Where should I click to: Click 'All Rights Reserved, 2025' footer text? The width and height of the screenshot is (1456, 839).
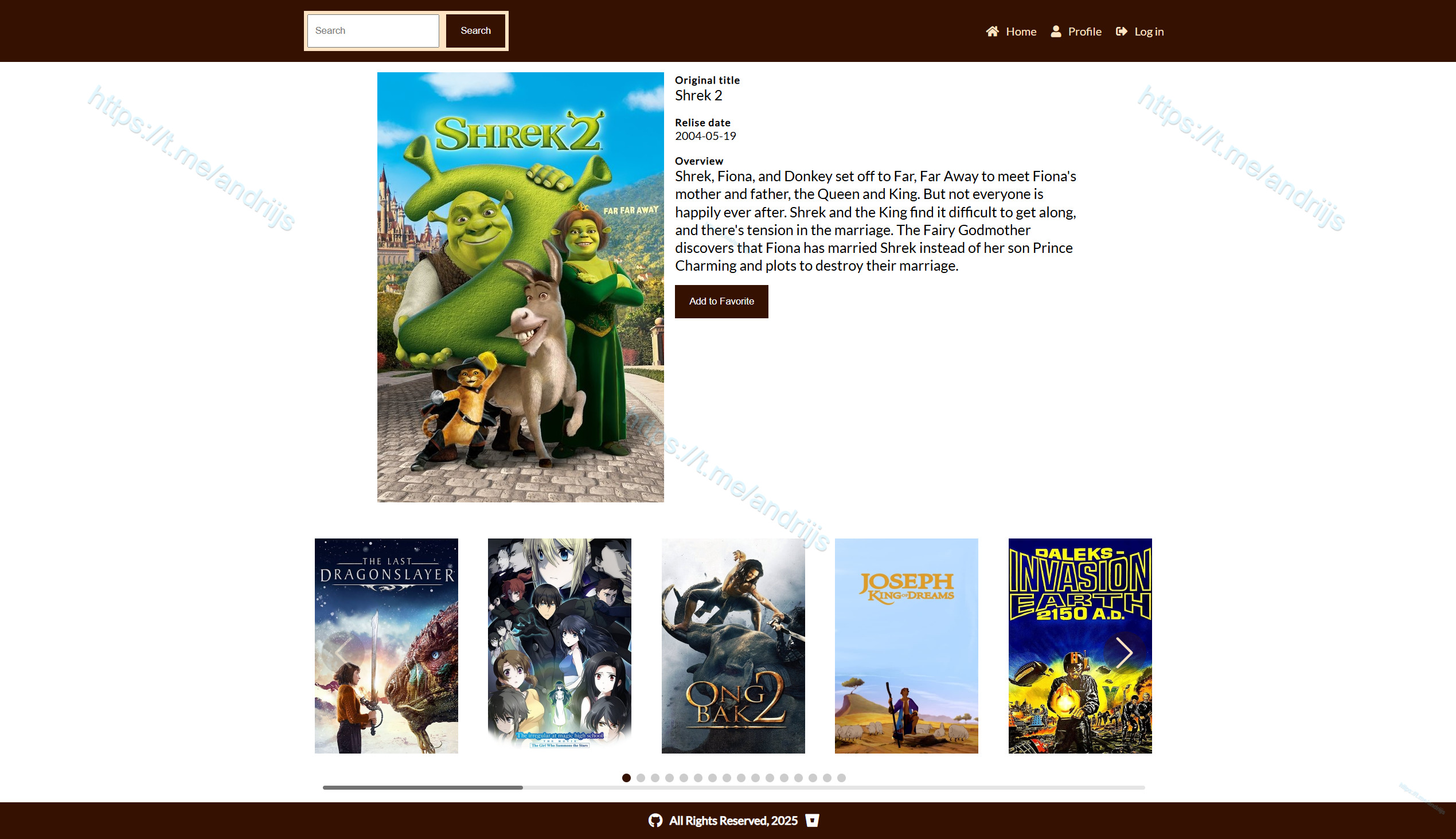pyautogui.click(x=733, y=821)
